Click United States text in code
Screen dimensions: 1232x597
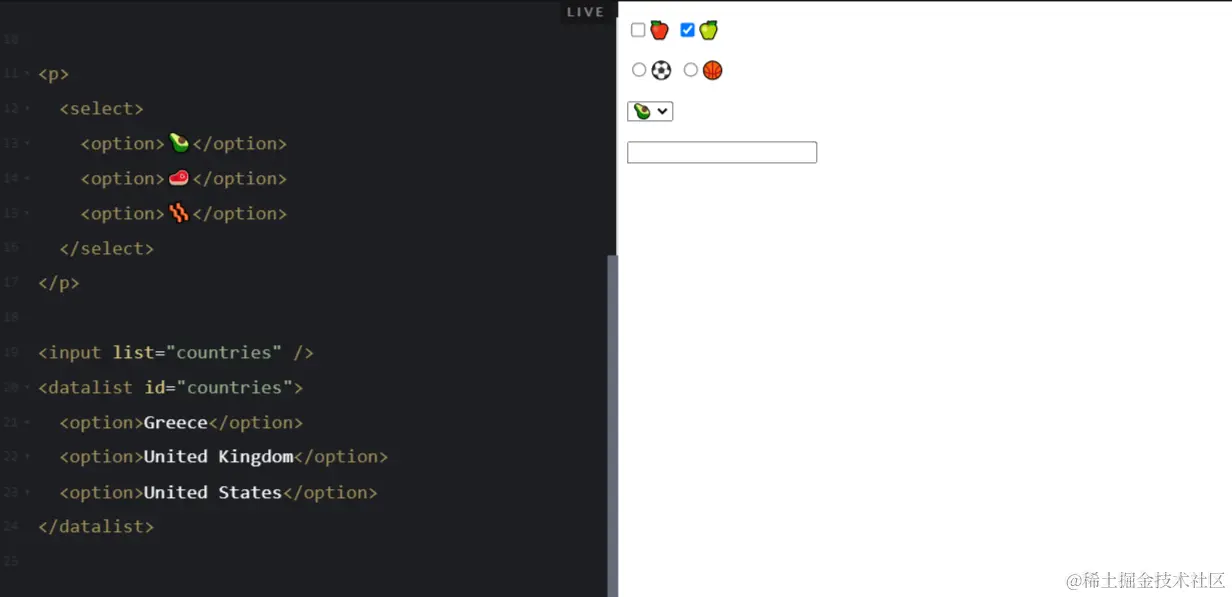213,492
